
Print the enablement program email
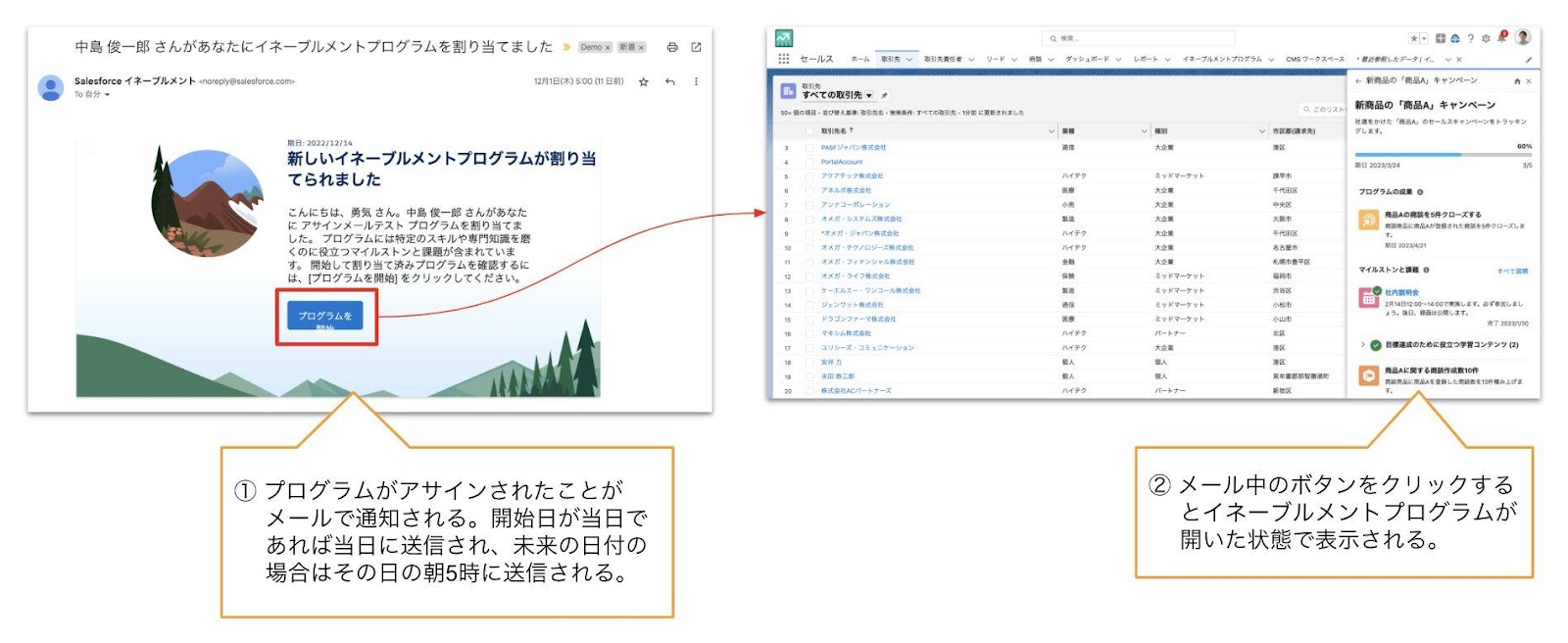[672, 47]
